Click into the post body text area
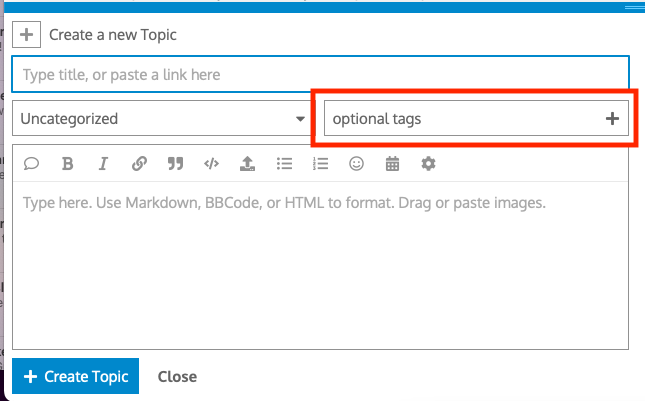The image size is (645, 401). 320,270
